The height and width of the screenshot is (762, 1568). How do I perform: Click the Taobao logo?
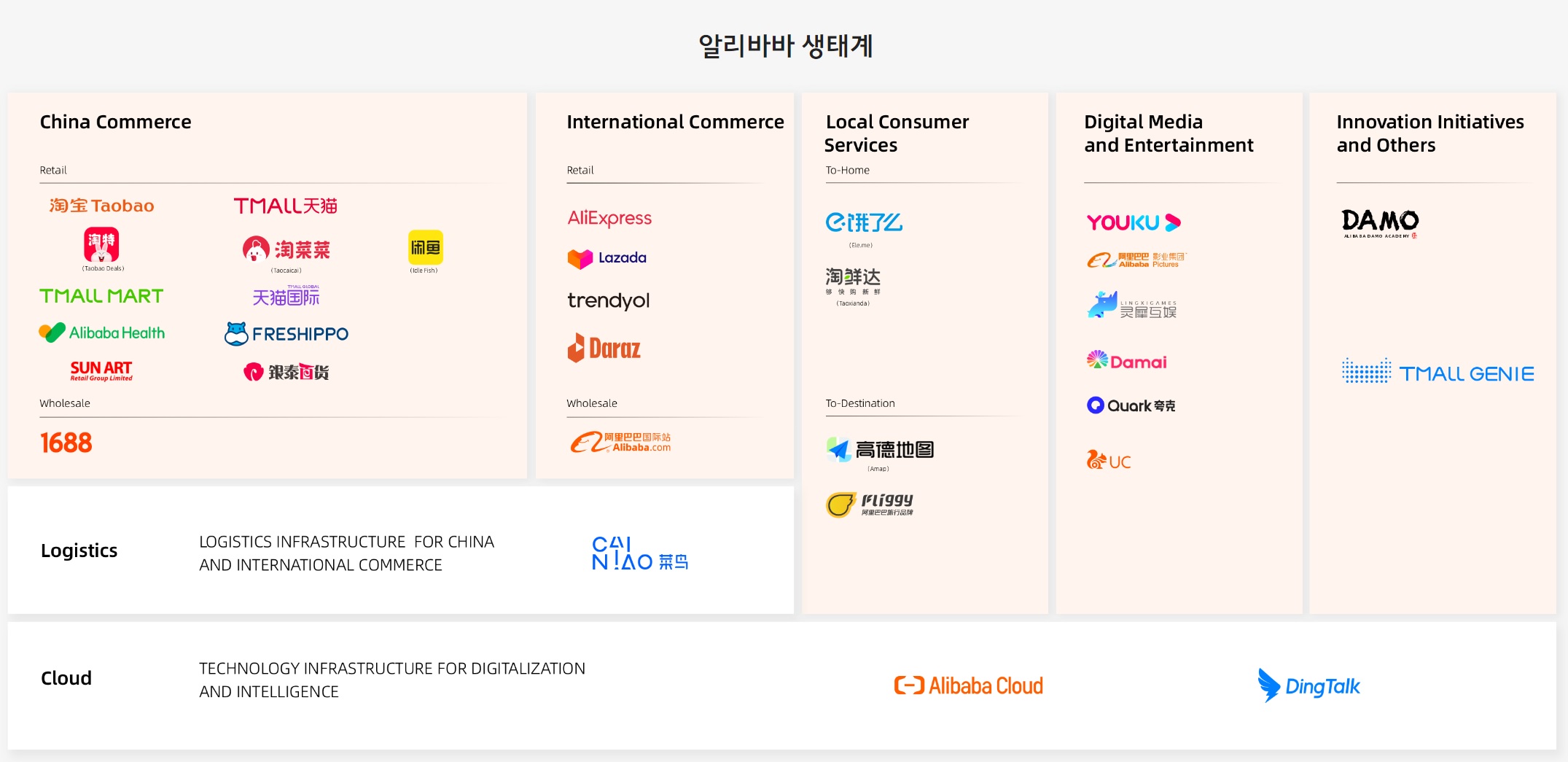pyautogui.click(x=101, y=206)
